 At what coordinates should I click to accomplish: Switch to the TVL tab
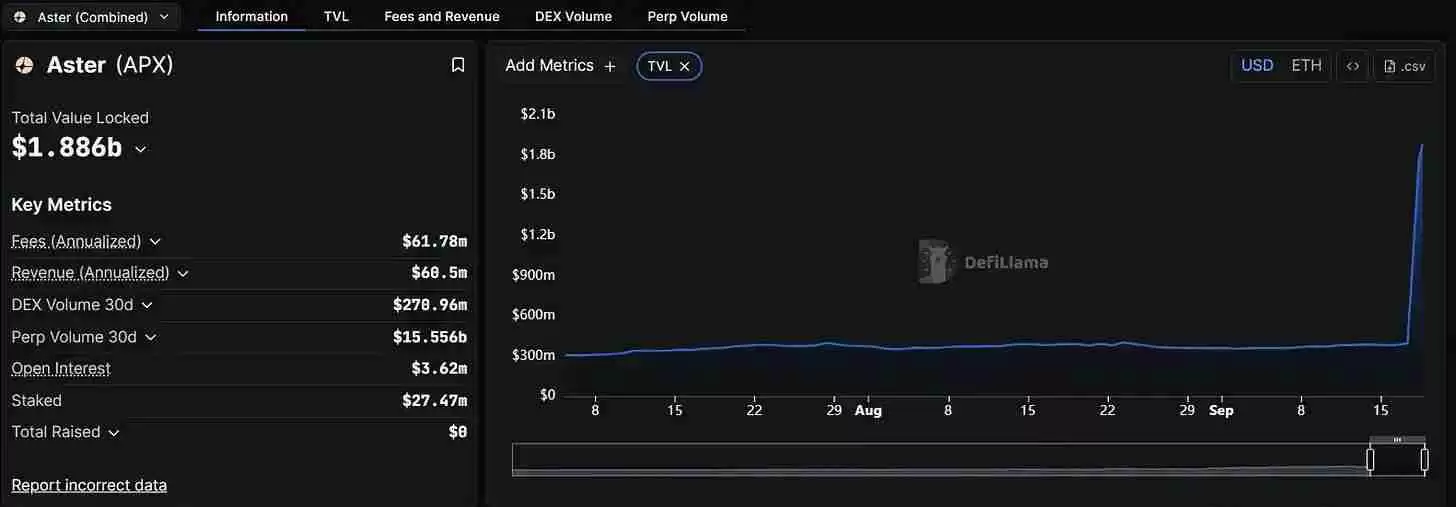point(336,16)
